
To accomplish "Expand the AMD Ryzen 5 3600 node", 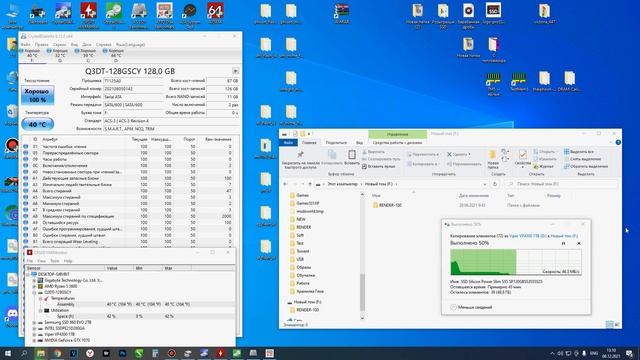I will click(x=34, y=287).
